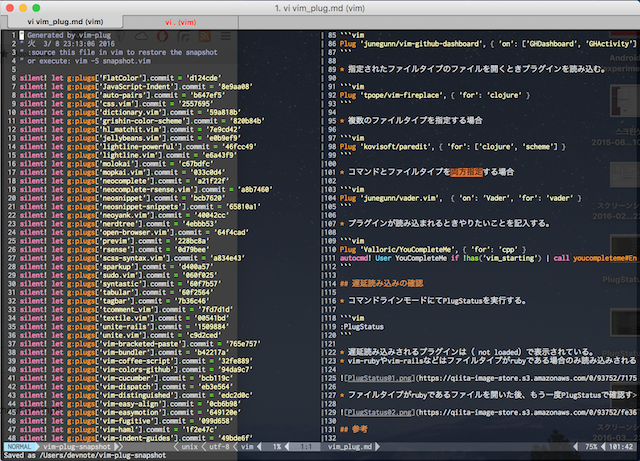Image resolution: width=640 pixels, height=461 pixels.
Task: Click the 'scss-syntax.vim' commit line
Action: (x=132, y=258)
